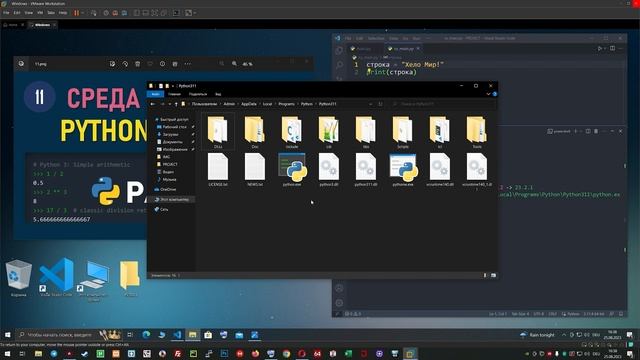Go back in File Explorer
This screenshot has width=640, height=360.
(x=153, y=104)
